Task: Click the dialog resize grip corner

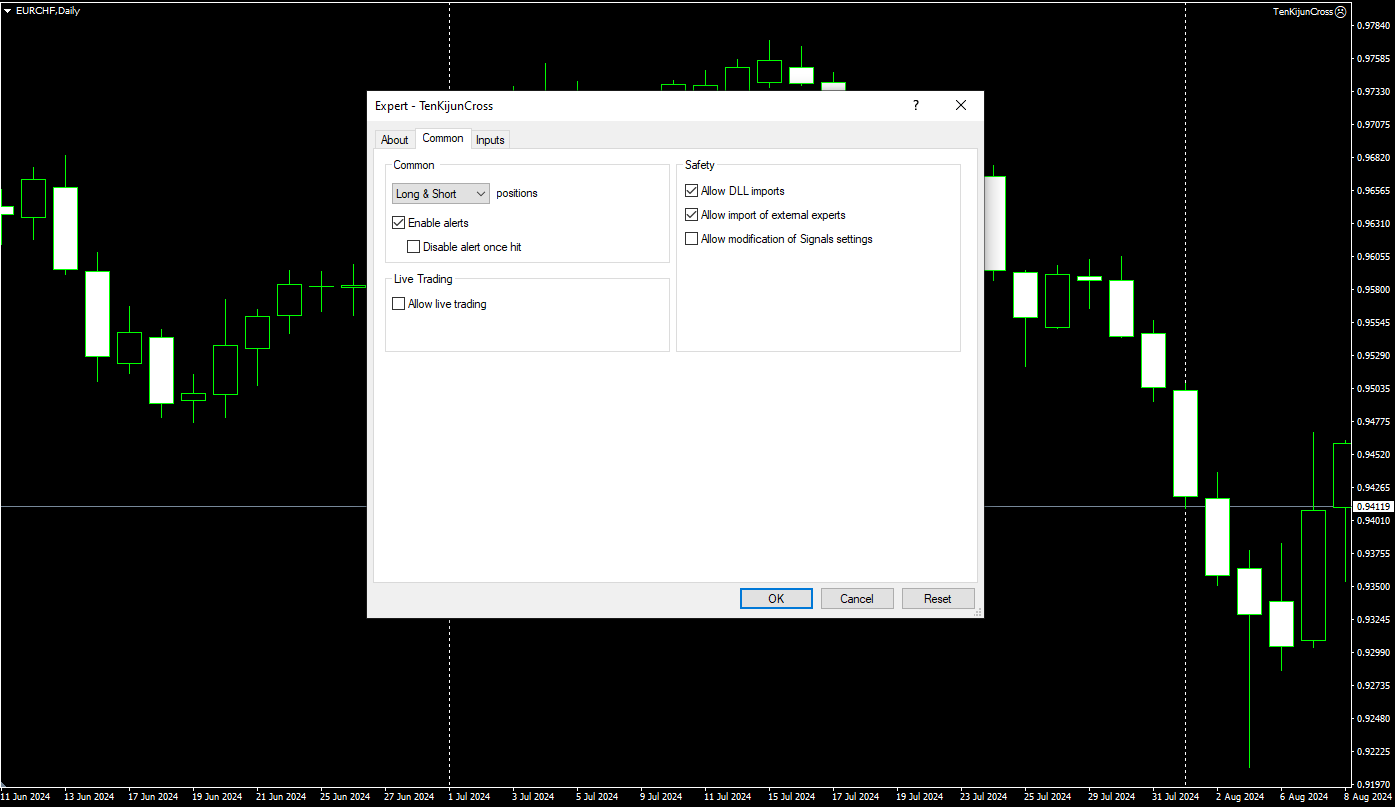Action: [977, 611]
